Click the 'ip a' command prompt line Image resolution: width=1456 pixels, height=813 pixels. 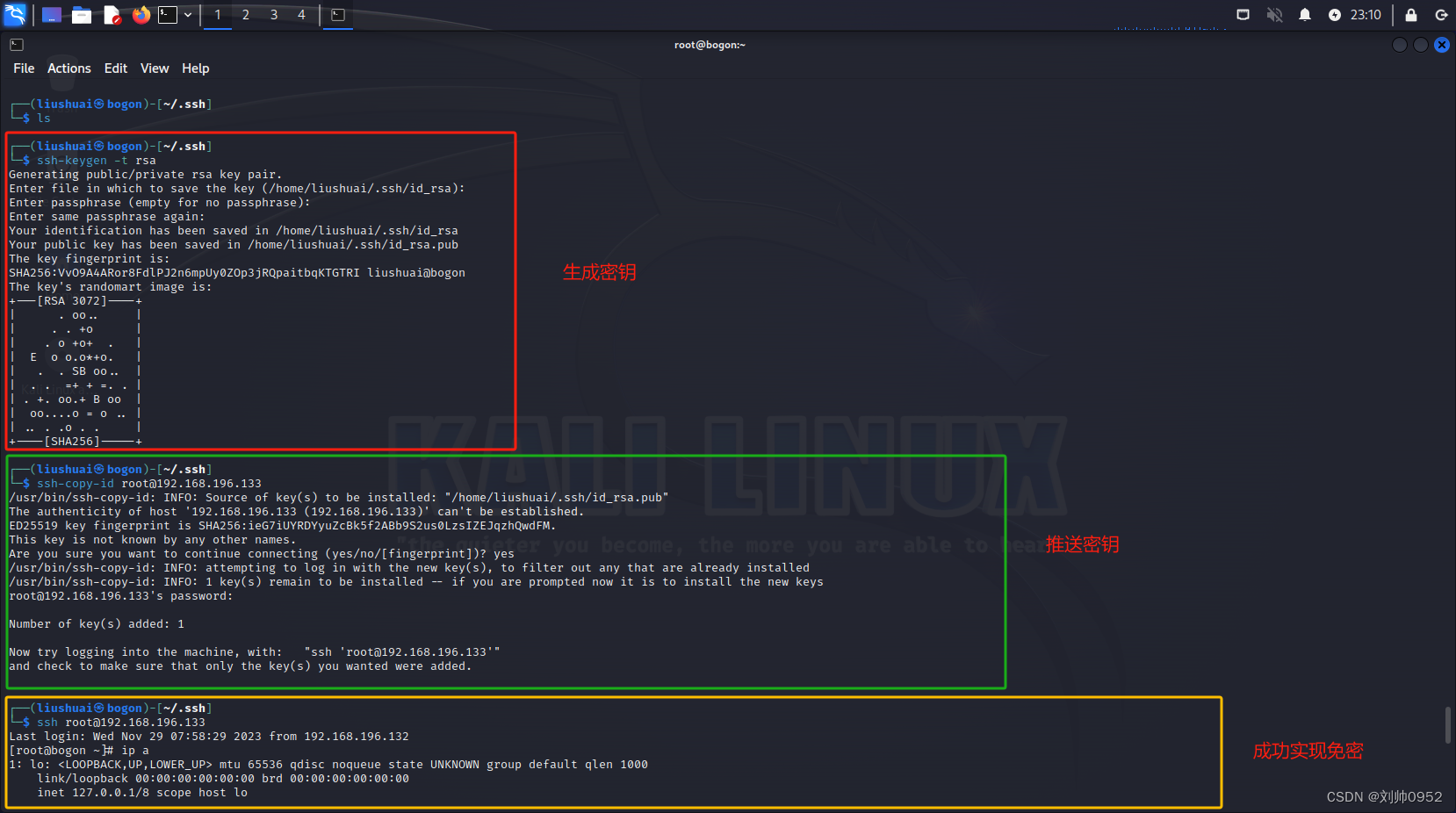(x=79, y=751)
